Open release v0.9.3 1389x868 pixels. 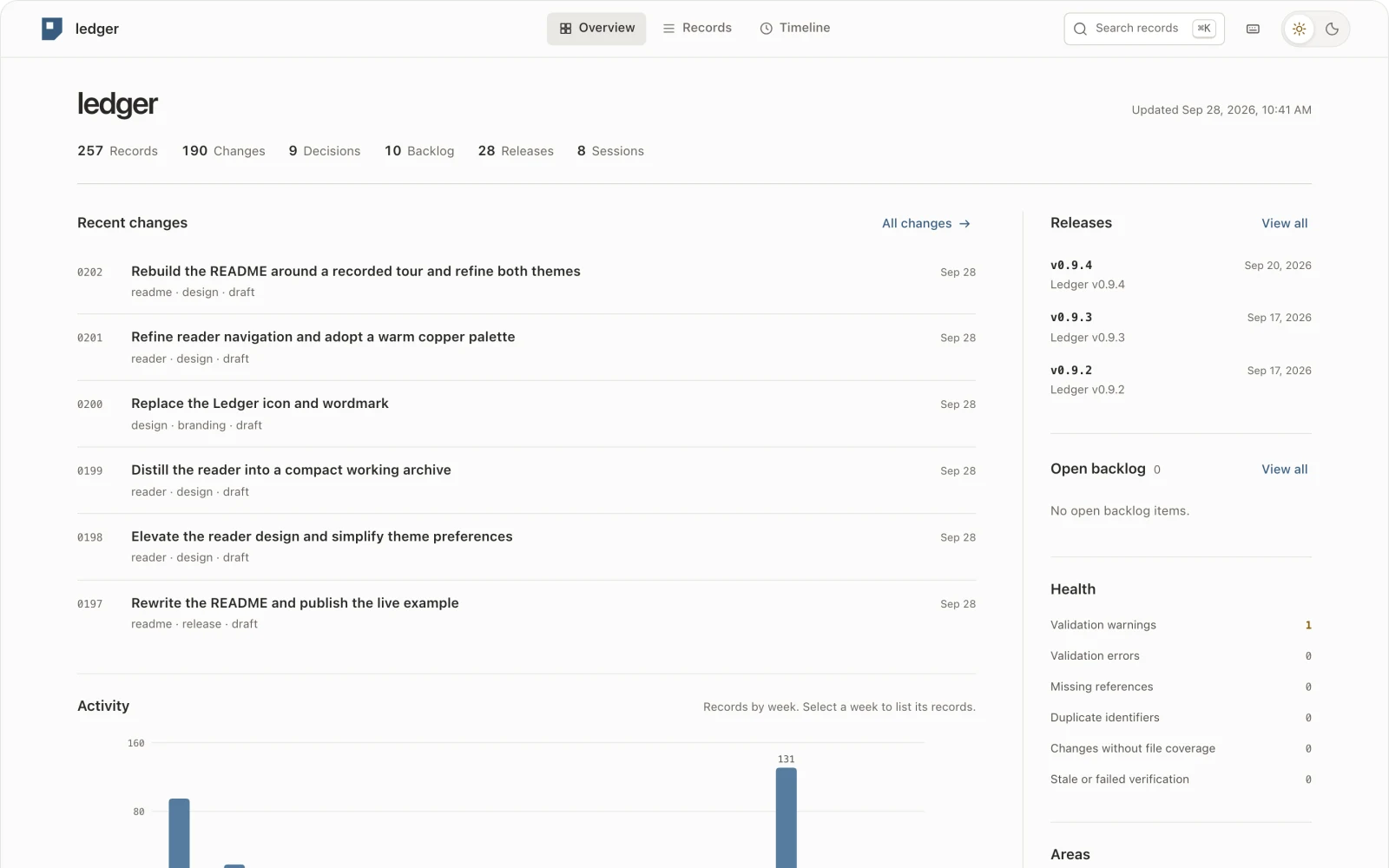coord(1181,327)
